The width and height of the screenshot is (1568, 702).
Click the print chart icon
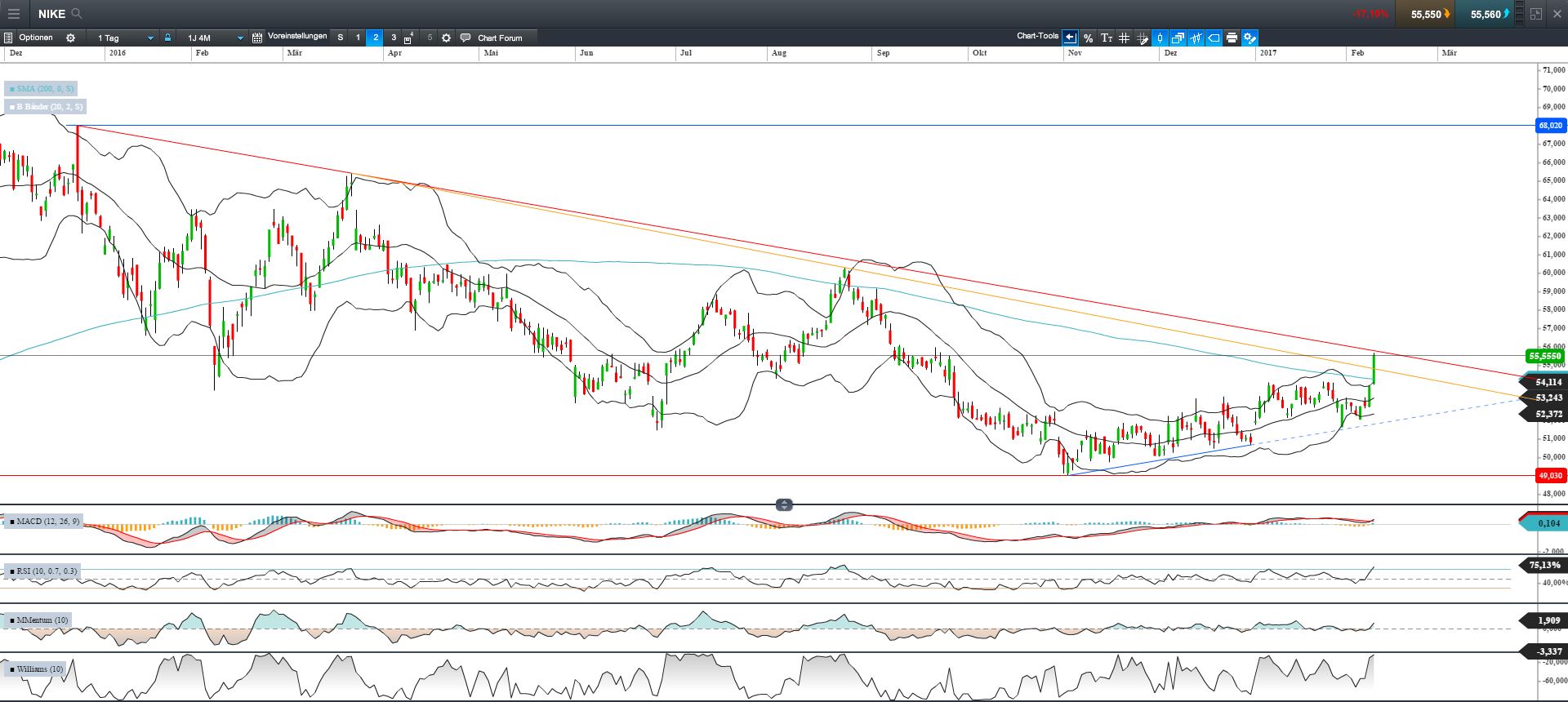[1232, 38]
